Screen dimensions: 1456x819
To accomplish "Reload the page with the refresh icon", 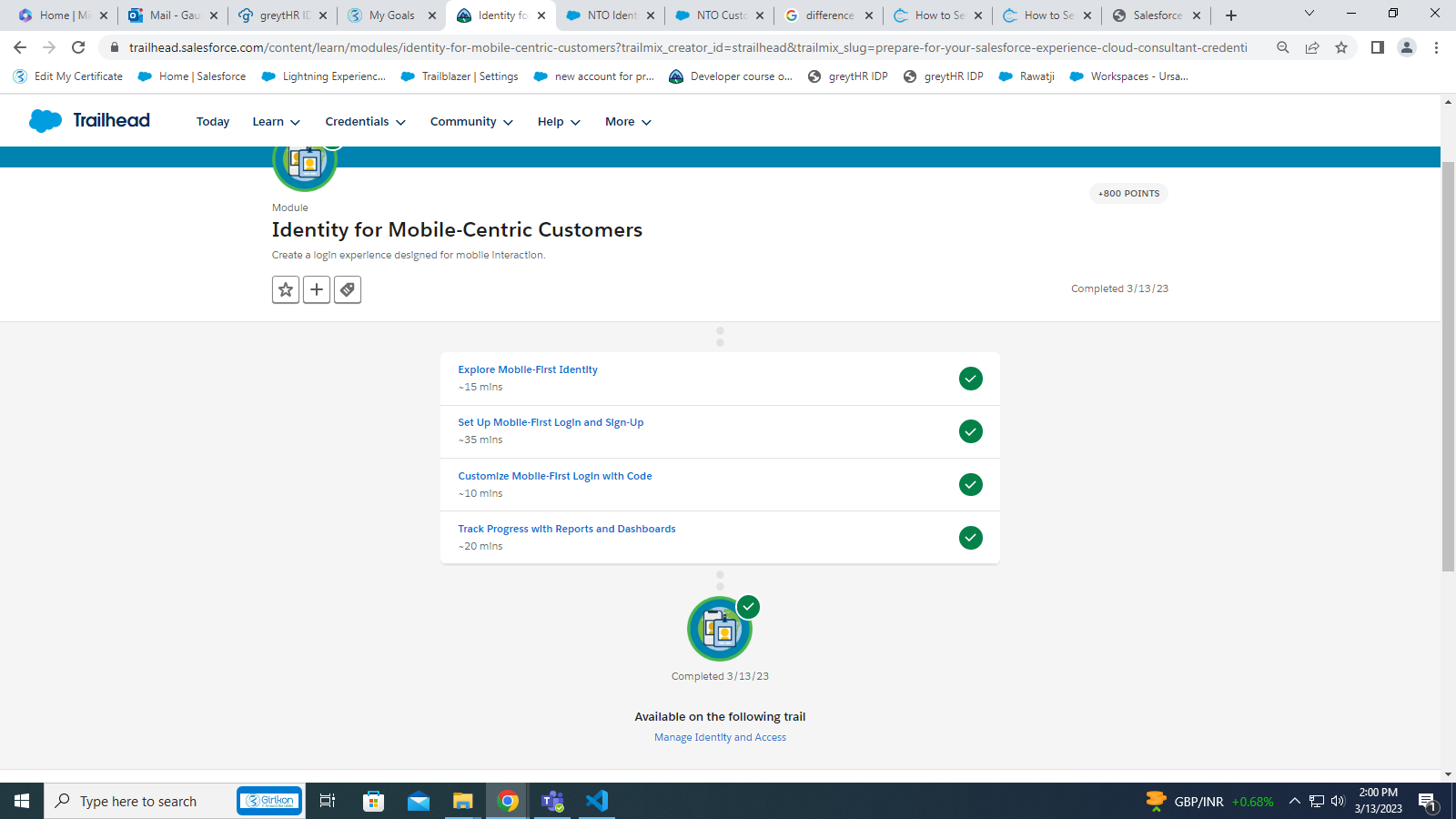I will (78, 47).
